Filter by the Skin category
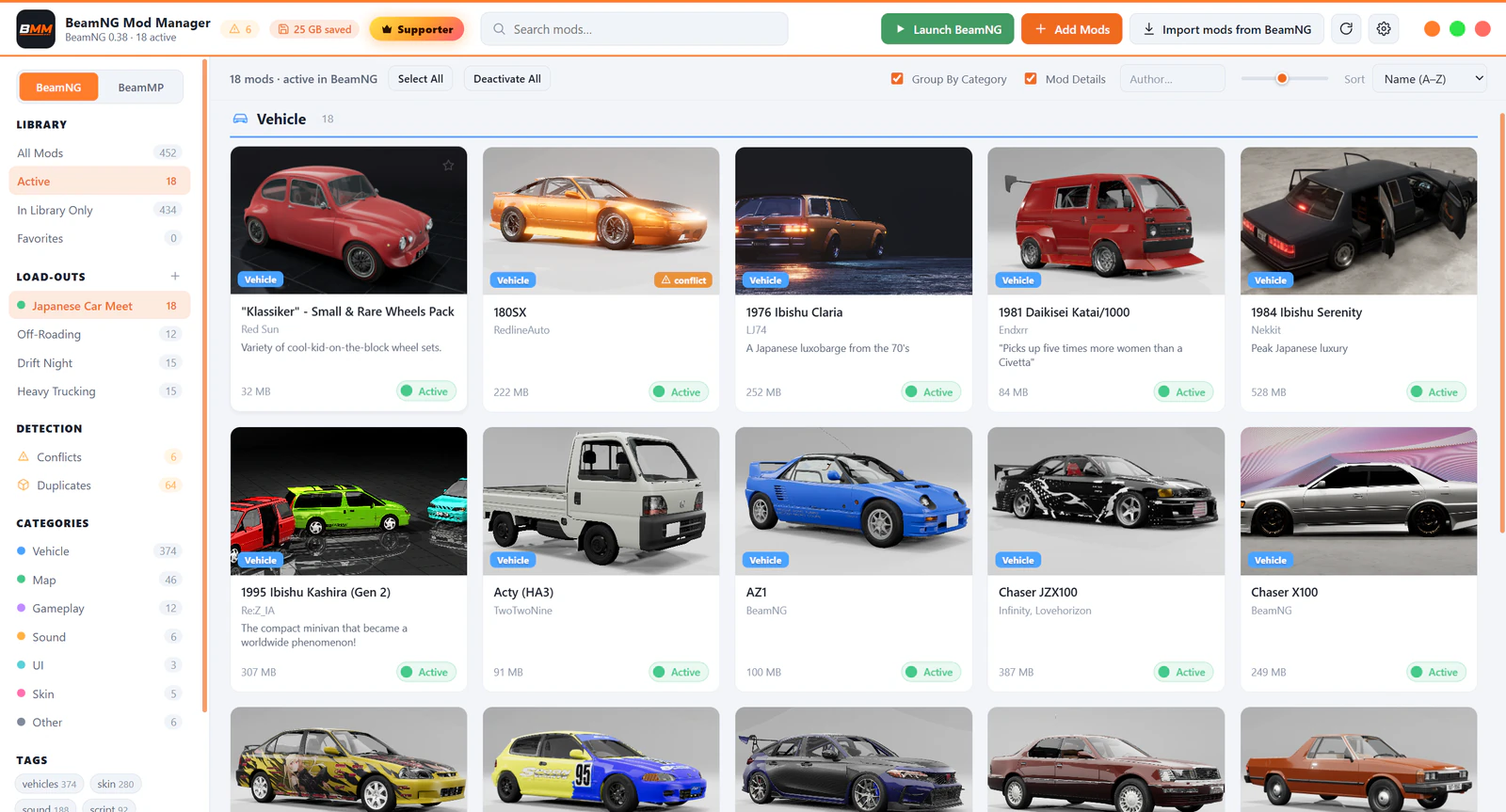 point(99,694)
